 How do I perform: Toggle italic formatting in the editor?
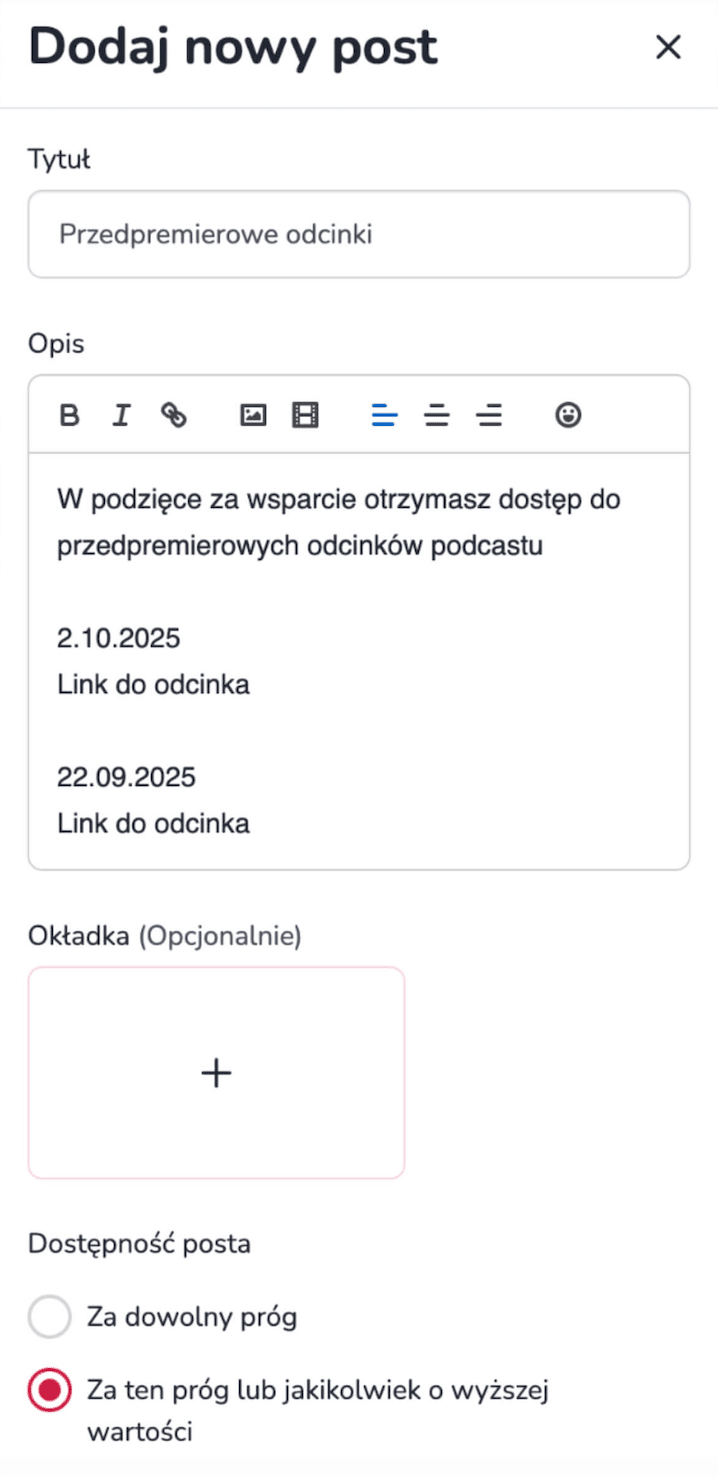[121, 415]
